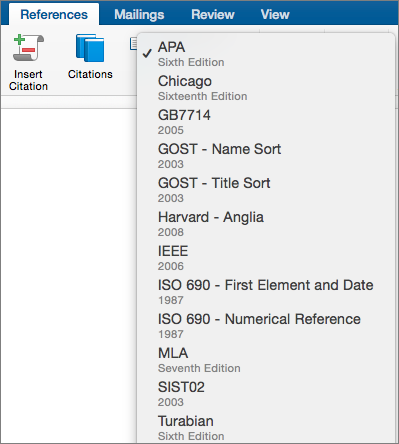399x444 pixels.
Task: Click the Insert Citation icon
Action: click(x=28, y=48)
